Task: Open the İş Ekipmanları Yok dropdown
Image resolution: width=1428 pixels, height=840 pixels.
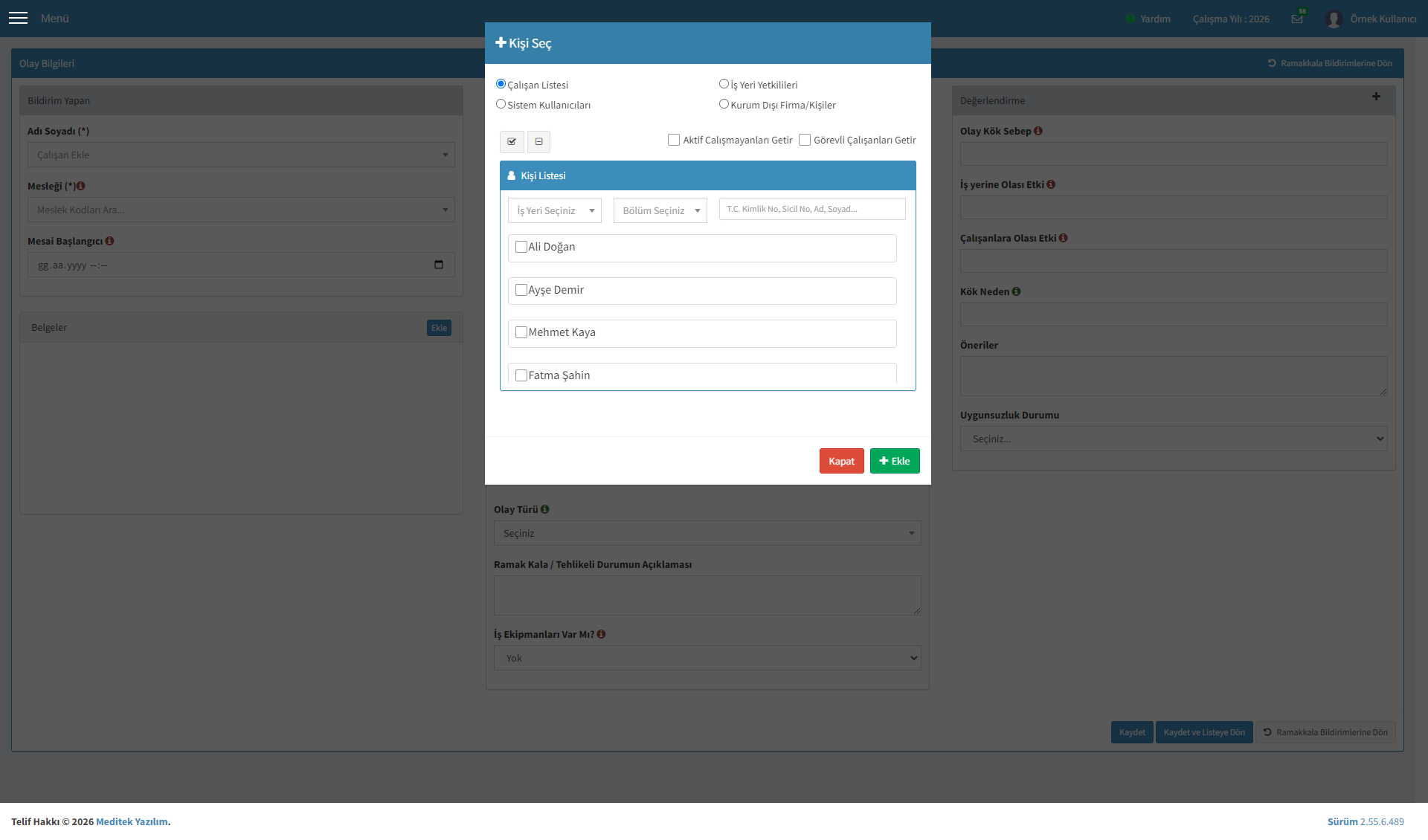Action: (707, 658)
